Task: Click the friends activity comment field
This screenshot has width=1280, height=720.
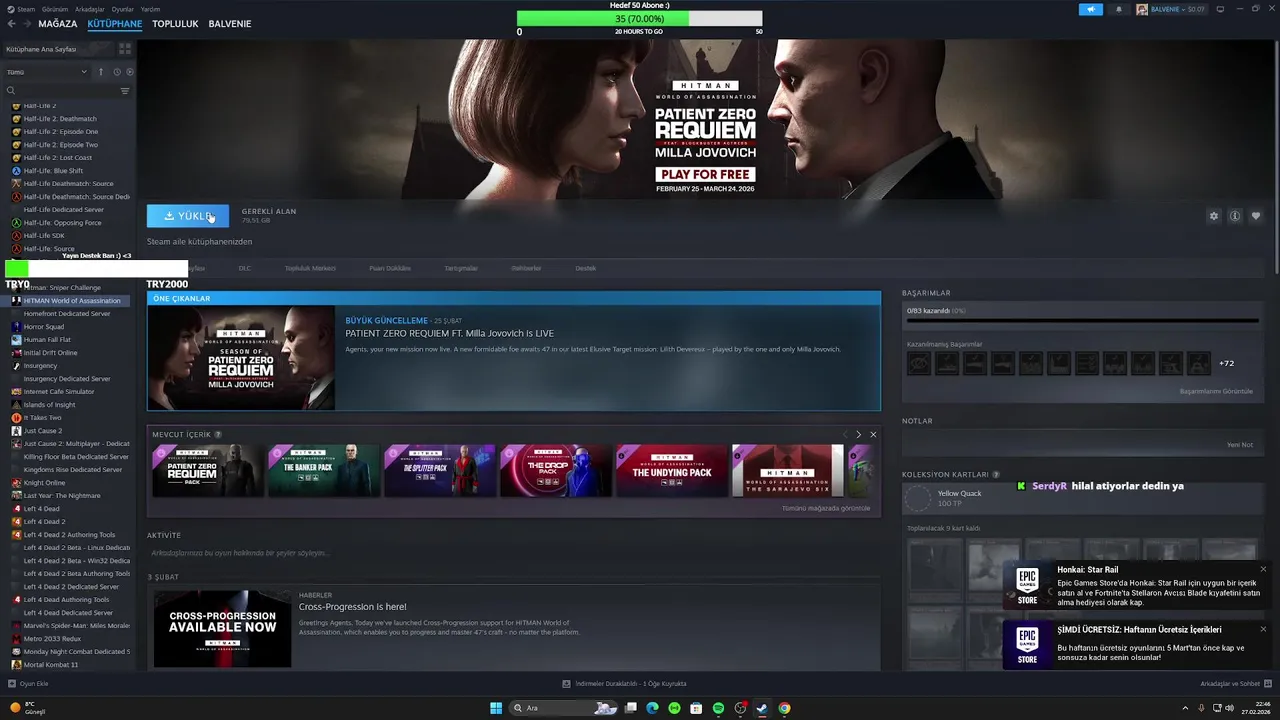Action: point(513,553)
